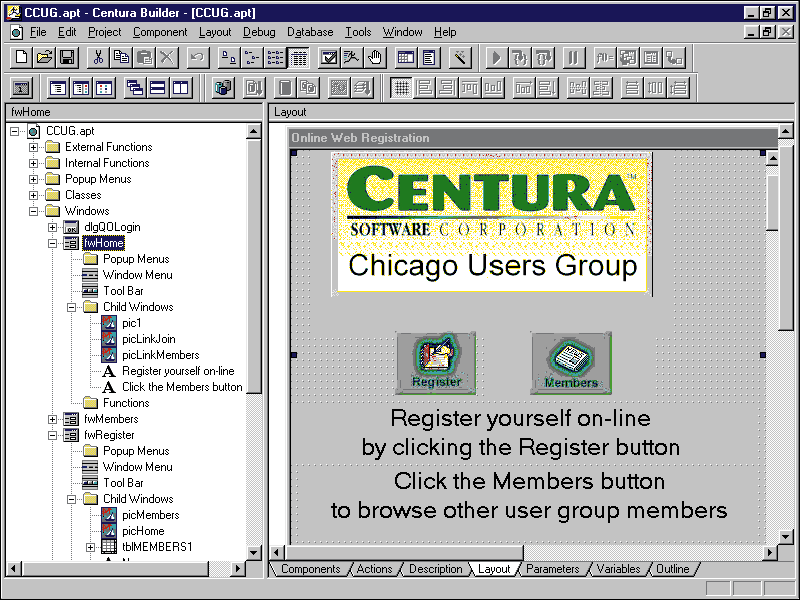Click the hand breakpoint icon
This screenshot has height=600, width=800.
pyautogui.click(x=375, y=57)
